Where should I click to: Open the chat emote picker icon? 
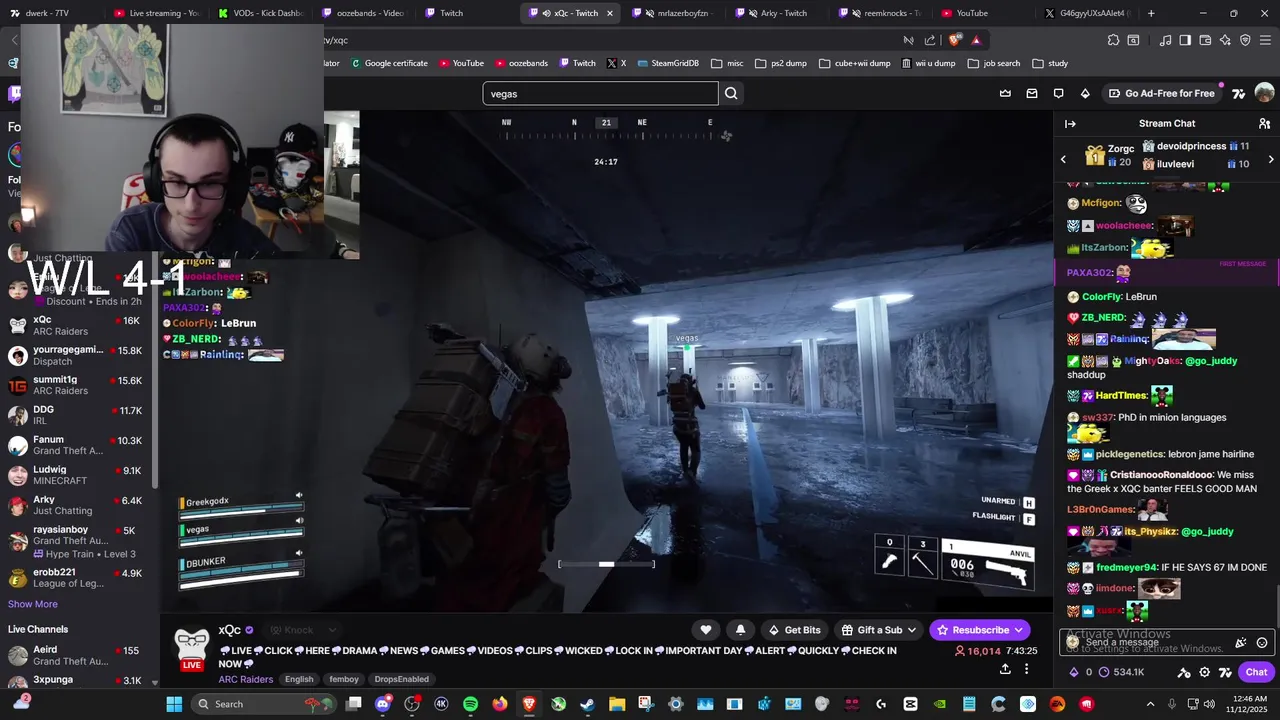[x=1262, y=643]
